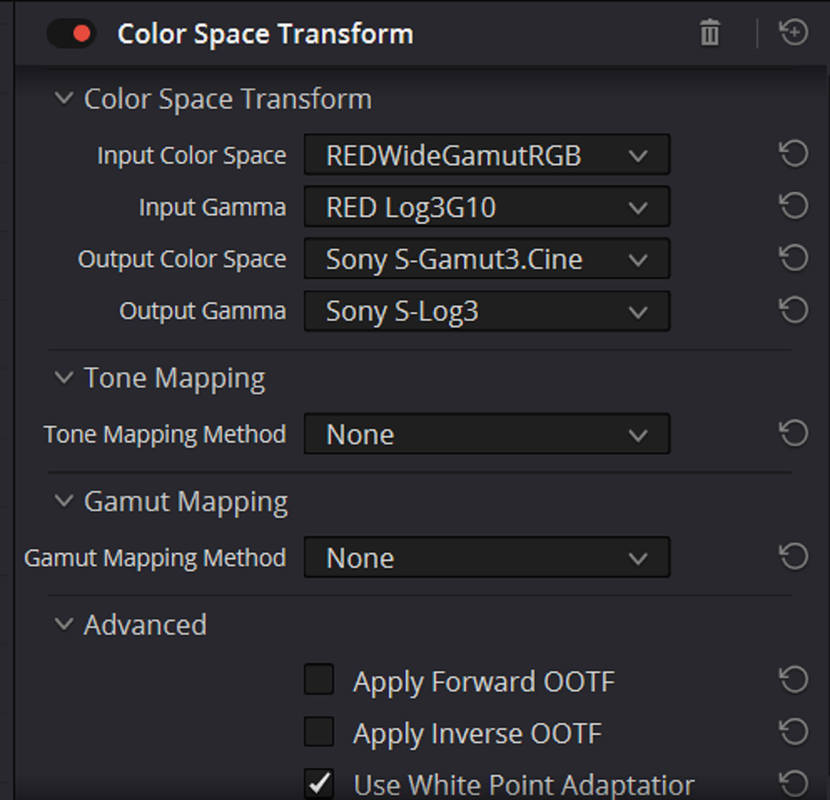Screen dimensions: 830x800
Task: Click the Output Color Space label
Action: coord(182,259)
